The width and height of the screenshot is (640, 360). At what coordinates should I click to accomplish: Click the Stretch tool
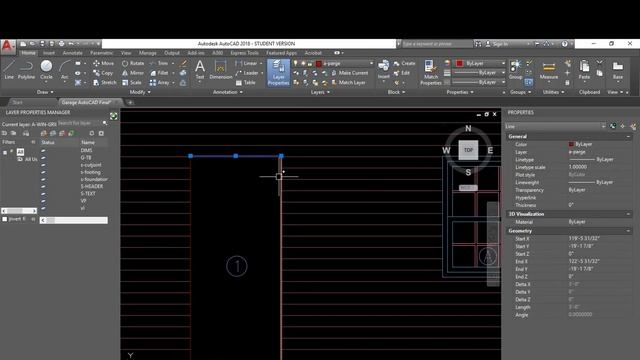tap(104, 82)
